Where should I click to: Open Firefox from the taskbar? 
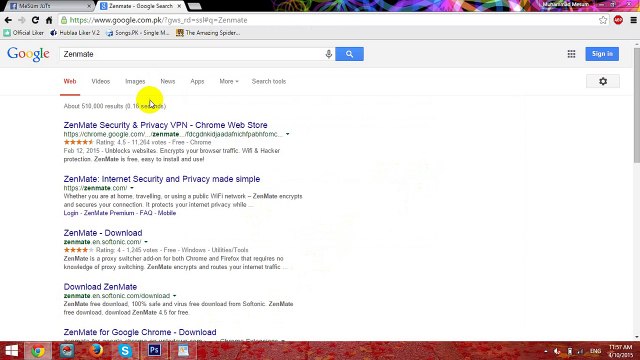pyautogui.click(x=96, y=351)
